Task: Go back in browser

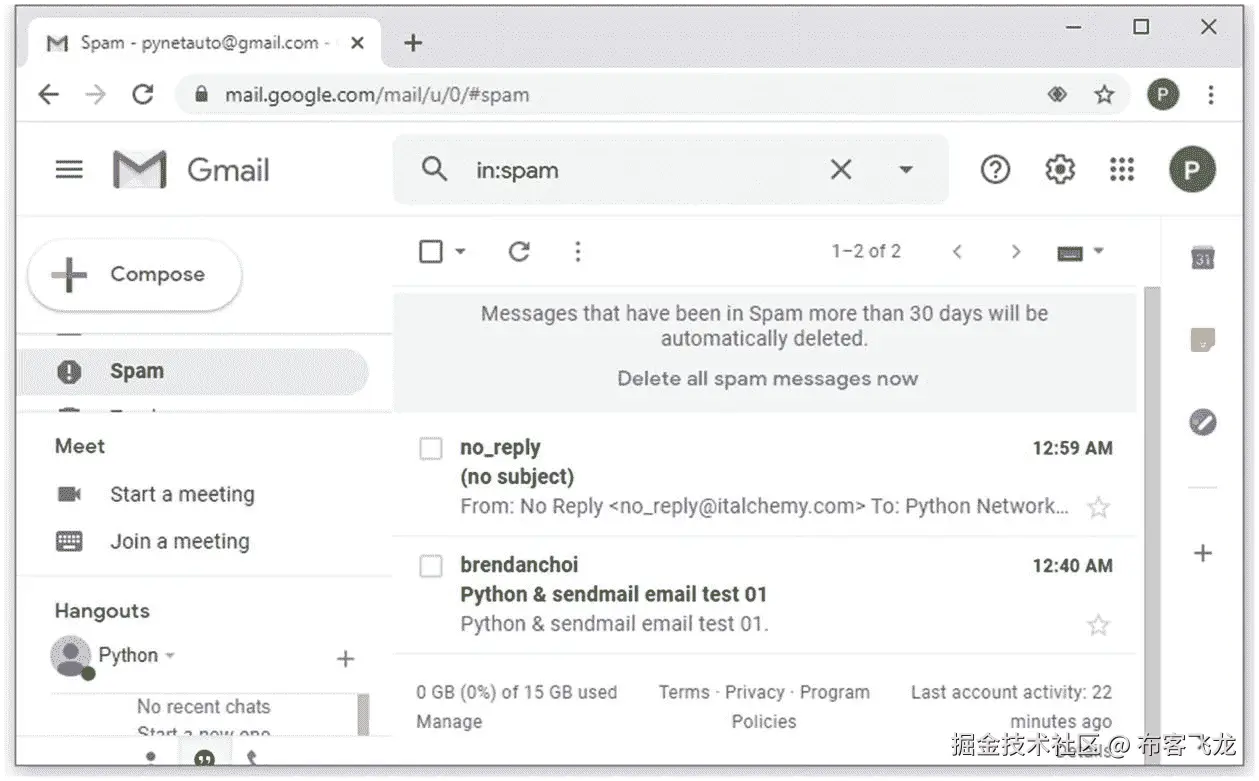Action: point(48,95)
